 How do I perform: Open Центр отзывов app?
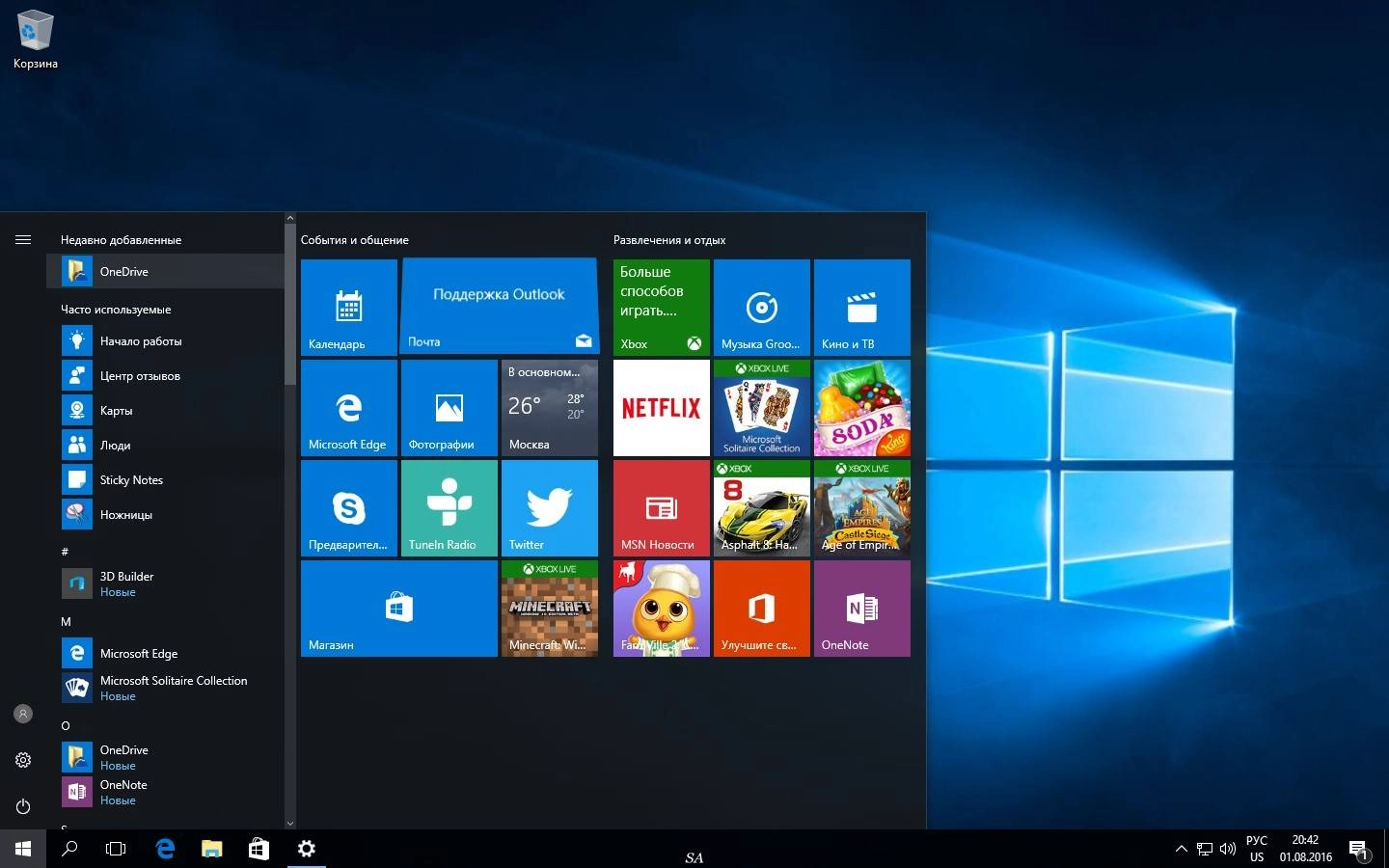point(165,375)
